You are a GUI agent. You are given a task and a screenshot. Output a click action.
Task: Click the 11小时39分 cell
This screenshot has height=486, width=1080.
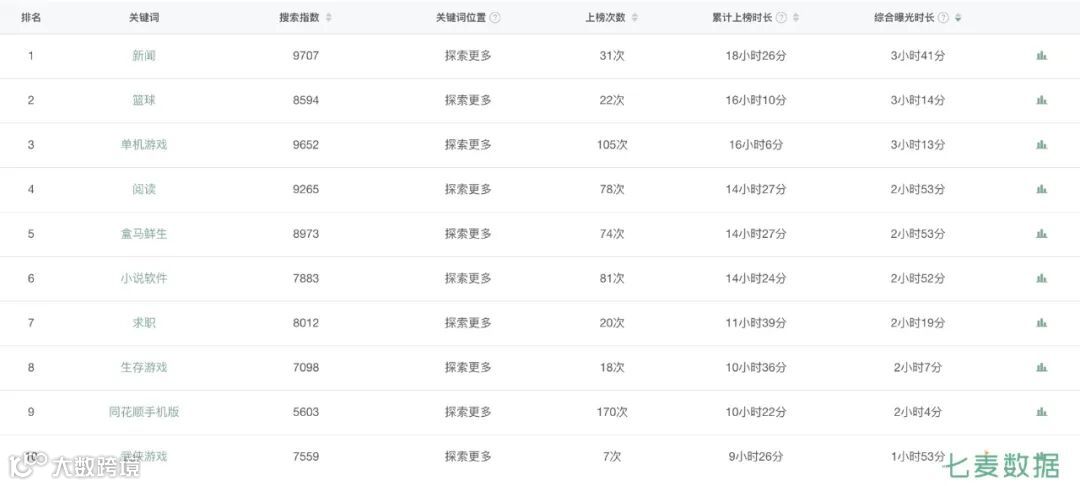tap(756, 323)
